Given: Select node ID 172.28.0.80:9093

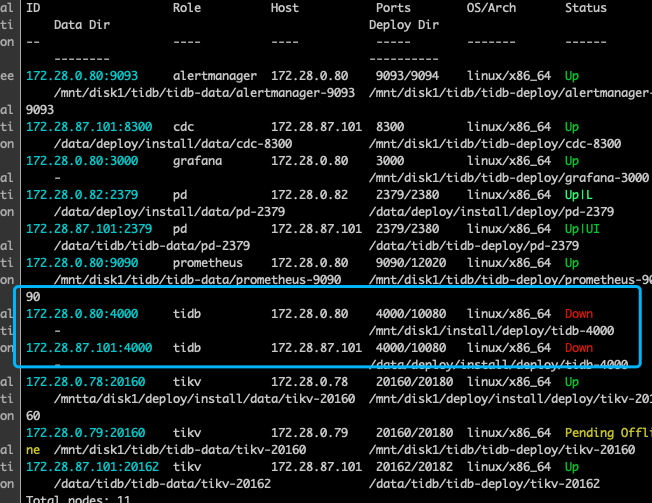Looking at the screenshot, I should point(82,76).
